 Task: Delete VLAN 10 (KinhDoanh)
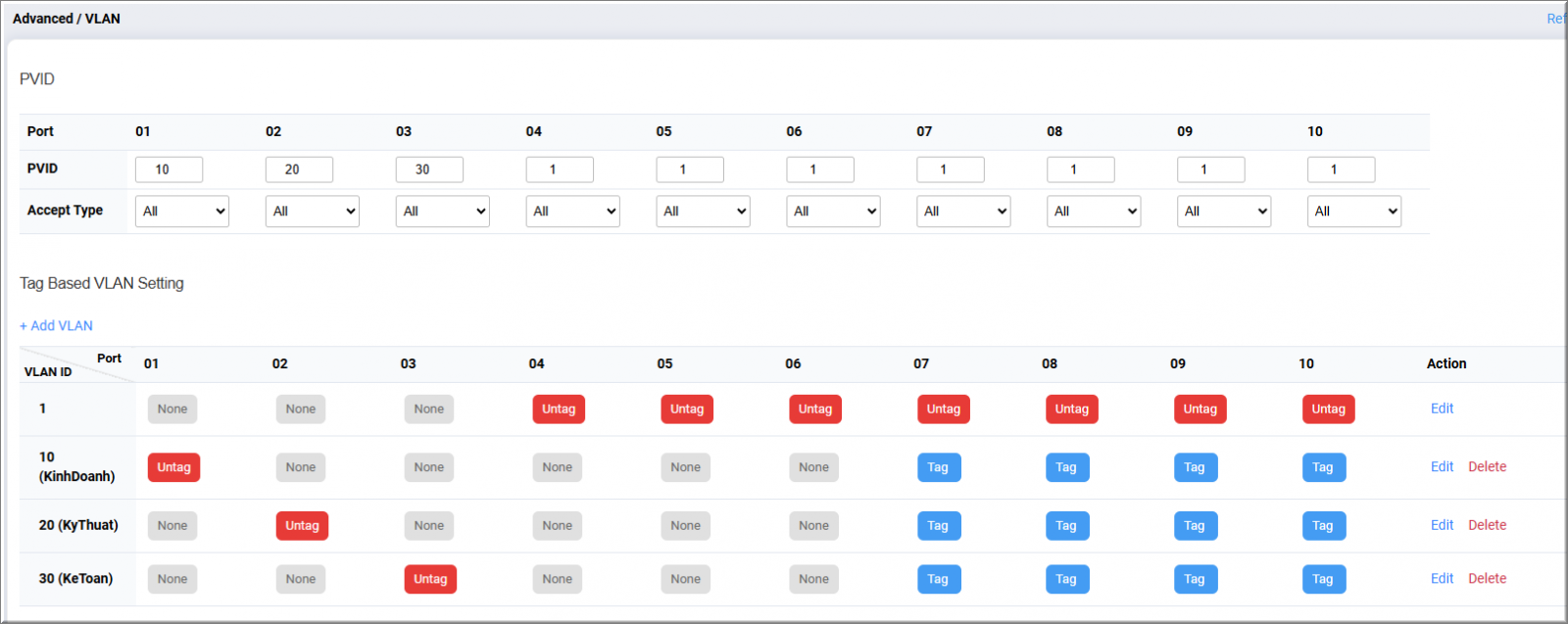tap(1487, 467)
